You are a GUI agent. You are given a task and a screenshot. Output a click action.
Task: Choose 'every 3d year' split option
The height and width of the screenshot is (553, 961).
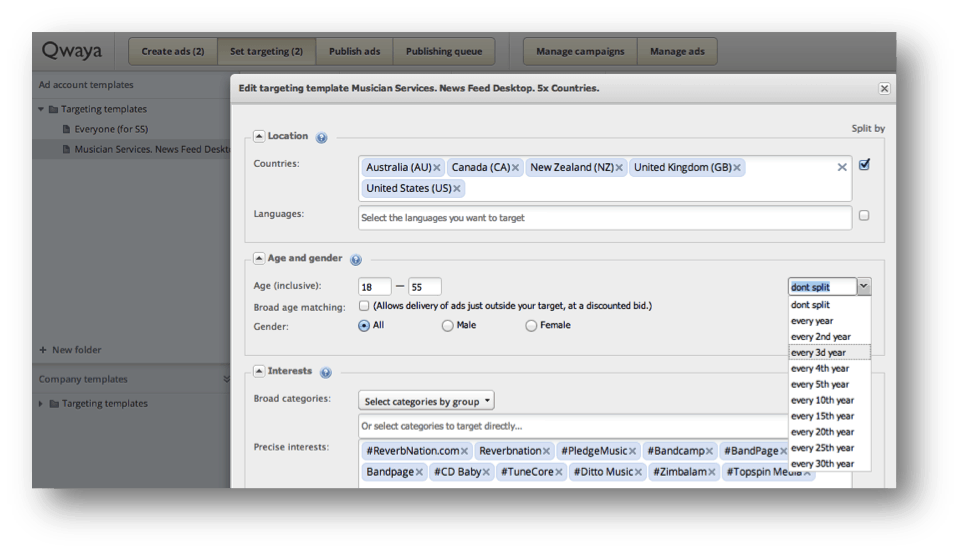(x=829, y=353)
